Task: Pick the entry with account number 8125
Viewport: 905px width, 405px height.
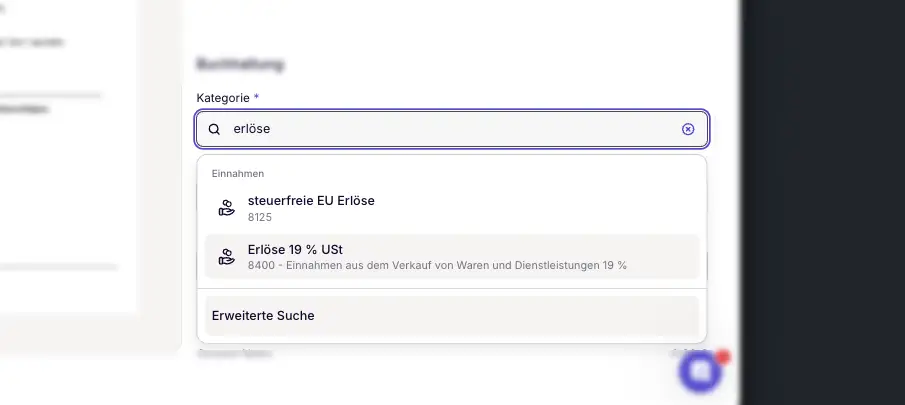Action: coord(260,217)
